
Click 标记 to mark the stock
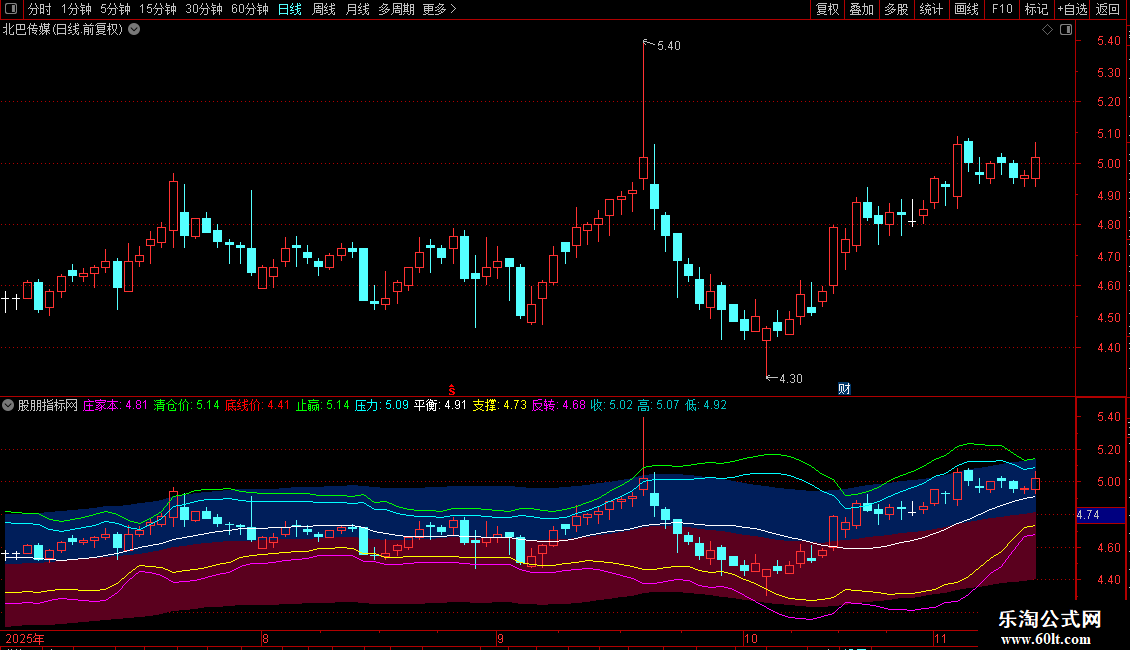[x=1036, y=10]
